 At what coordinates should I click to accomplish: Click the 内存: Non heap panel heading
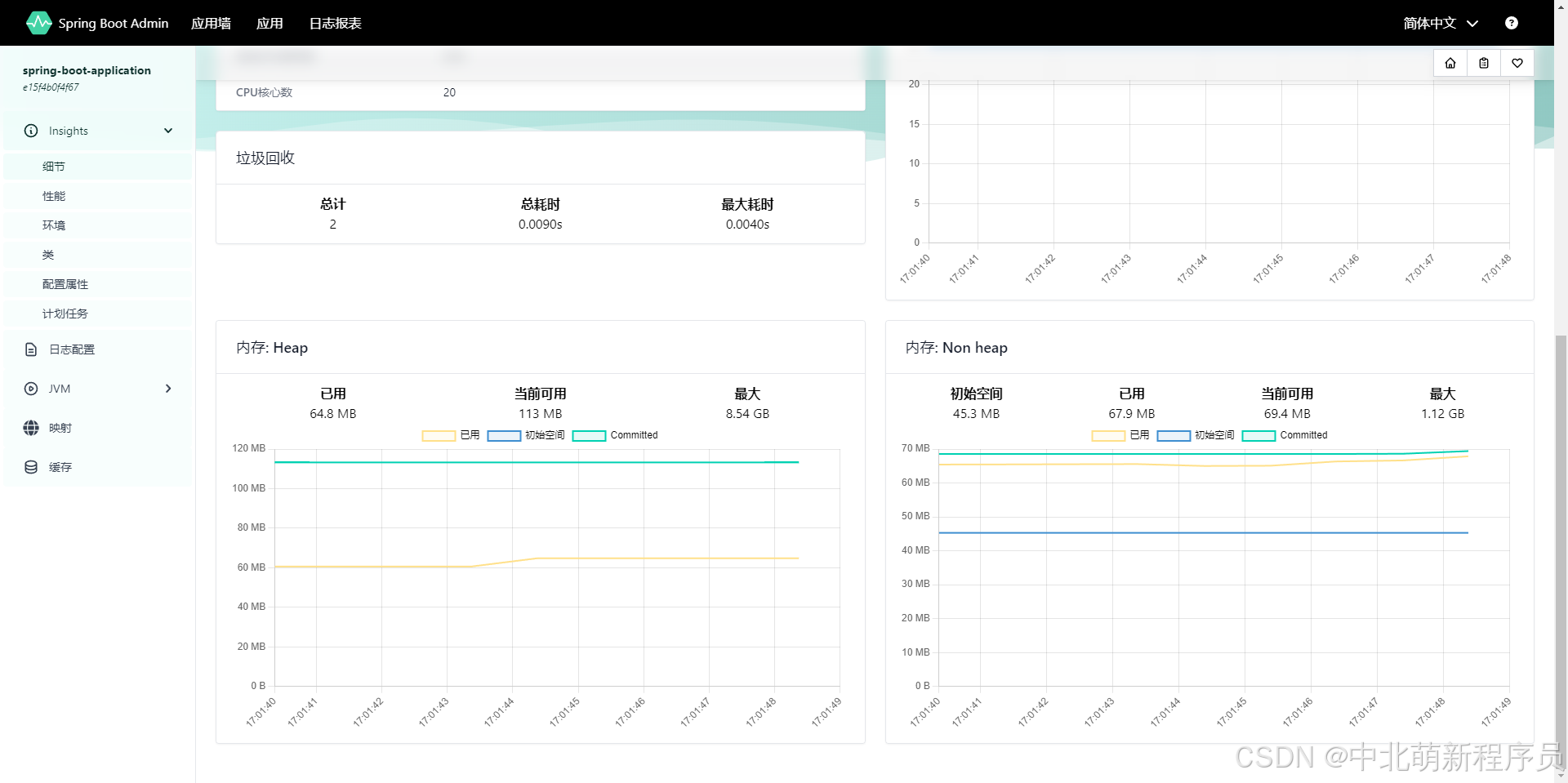click(956, 348)
